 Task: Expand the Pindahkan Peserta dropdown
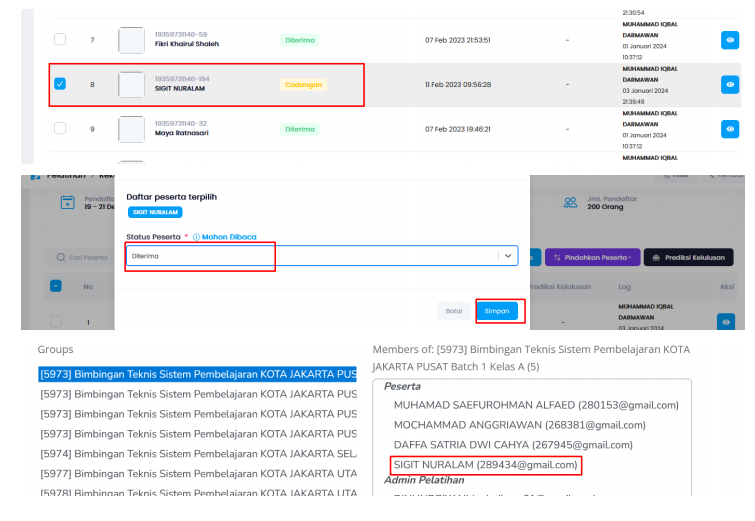591,257
